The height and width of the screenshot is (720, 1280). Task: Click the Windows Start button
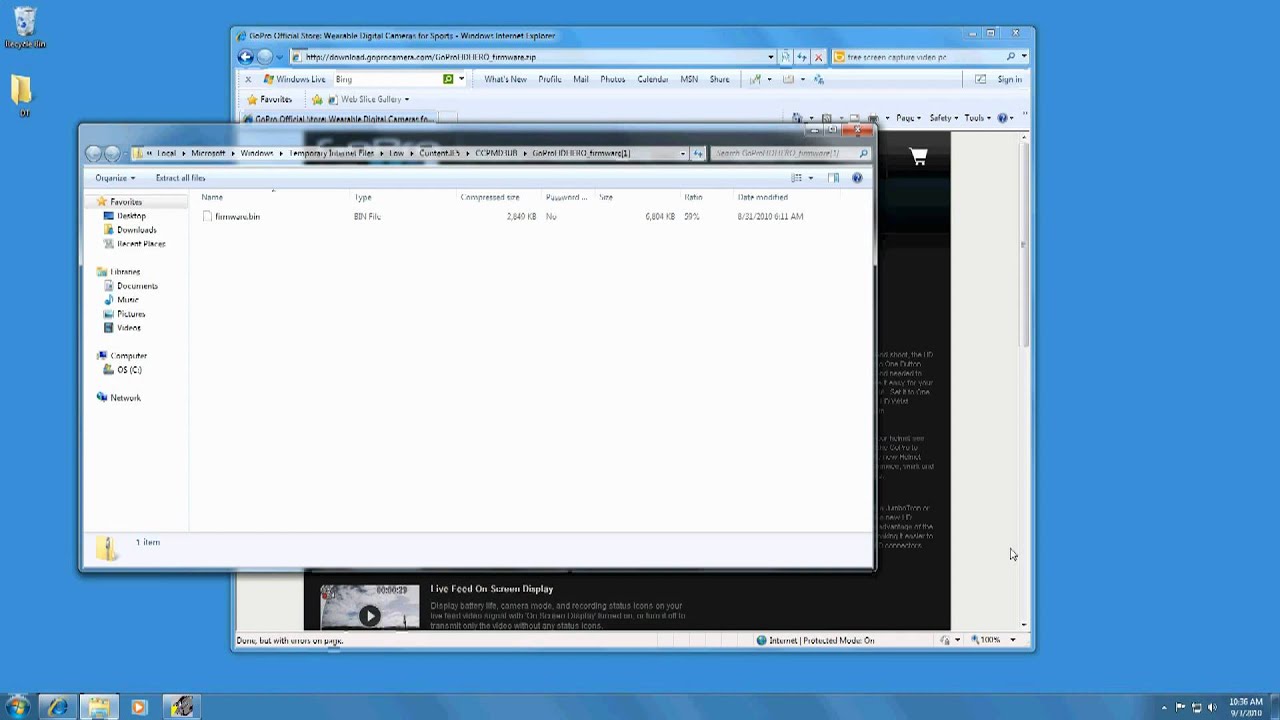click(17, 707)
